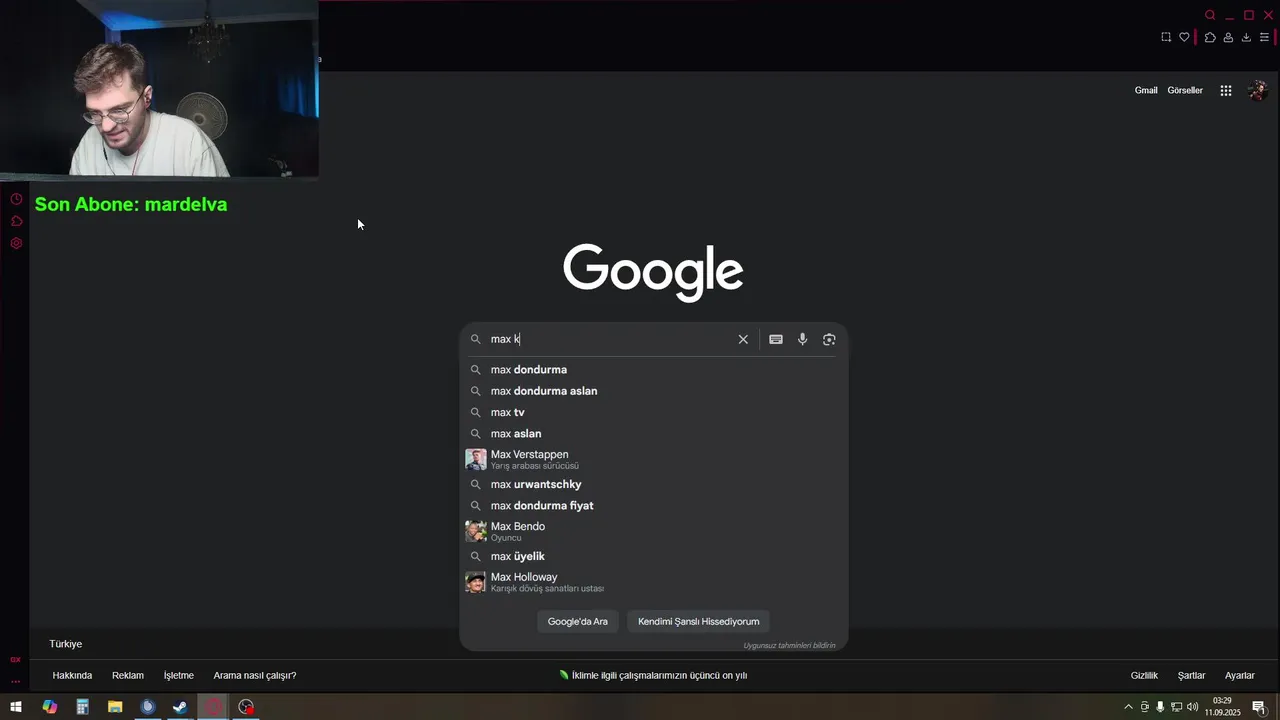Open the blue circular app on the taskbar
The width and height of the screenshot is (1280, 720).
click(148, 707)
